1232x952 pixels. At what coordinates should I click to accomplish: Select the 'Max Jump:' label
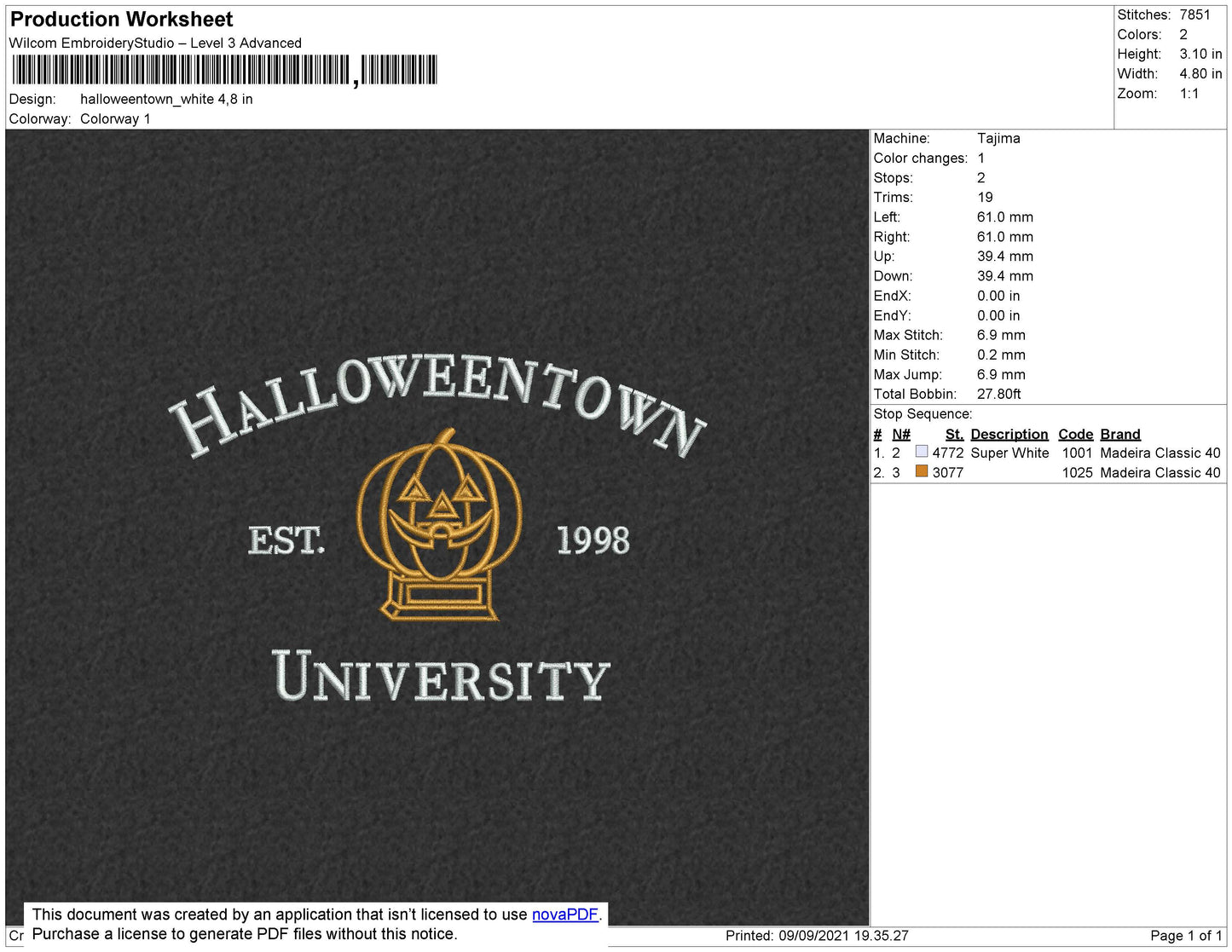tap(907, 374)
